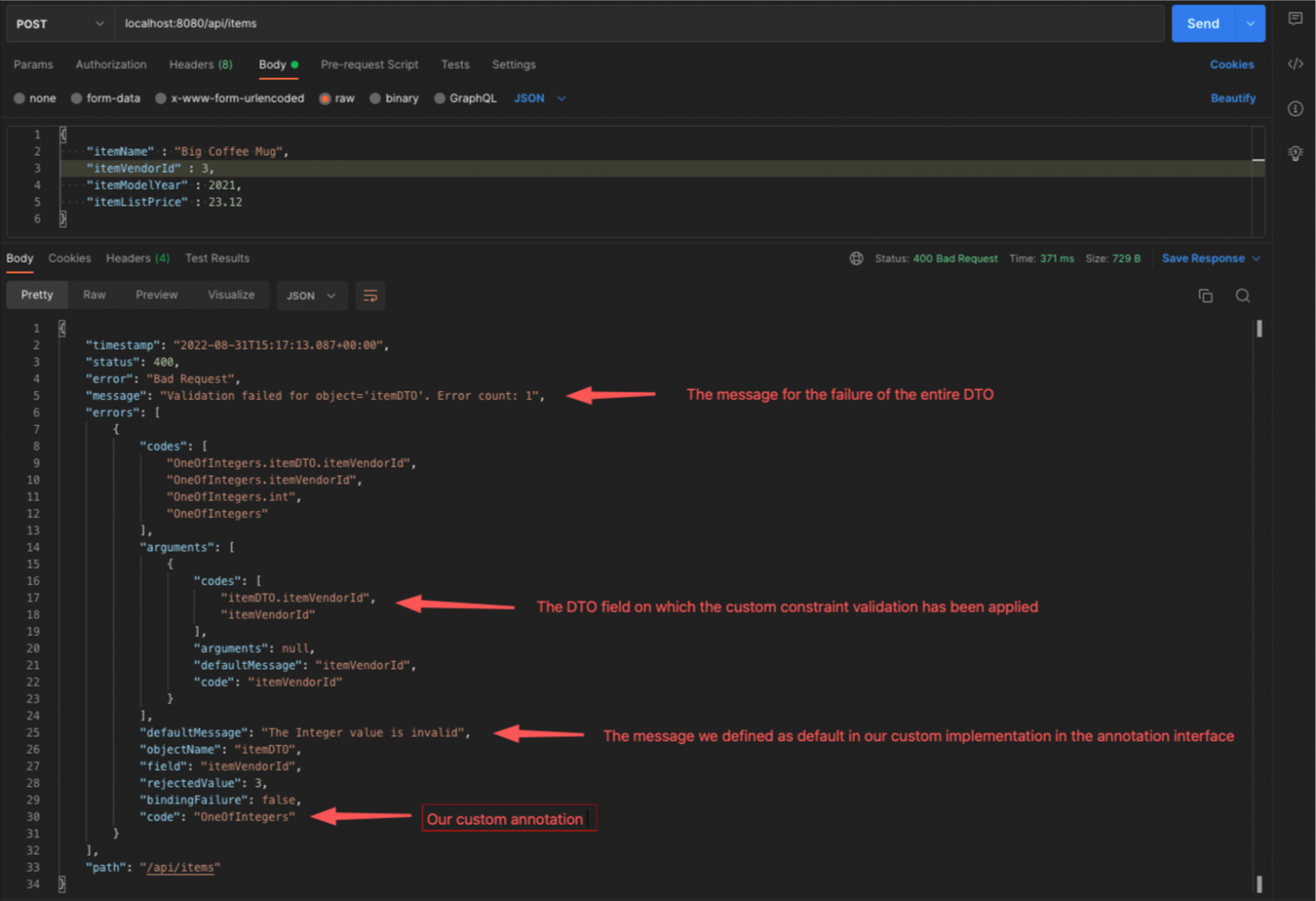The image size is (1316, 901).
Task: Open the code snippet icon in sidebar
Action: pos(1295,64)
